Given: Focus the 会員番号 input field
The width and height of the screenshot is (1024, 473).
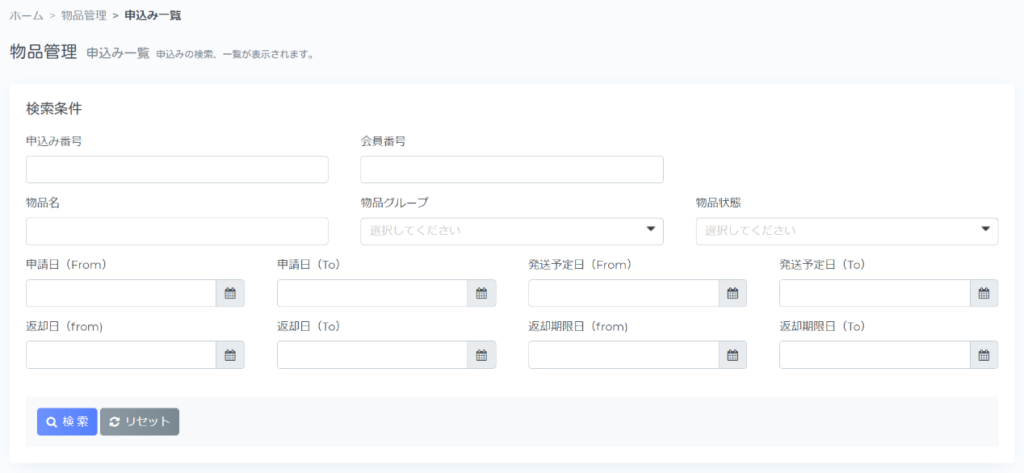Looking at the screenshot, I should pos(512,169).
